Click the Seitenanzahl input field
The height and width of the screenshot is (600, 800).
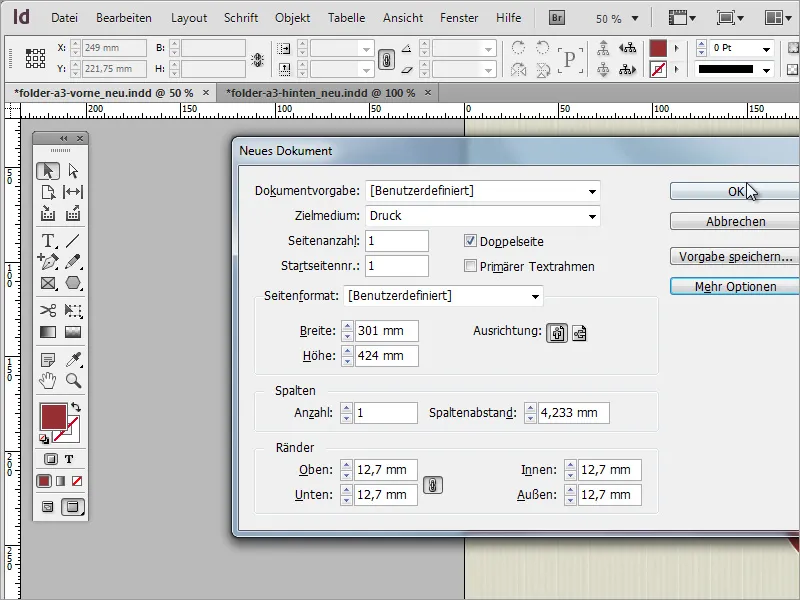coord(397,241)
